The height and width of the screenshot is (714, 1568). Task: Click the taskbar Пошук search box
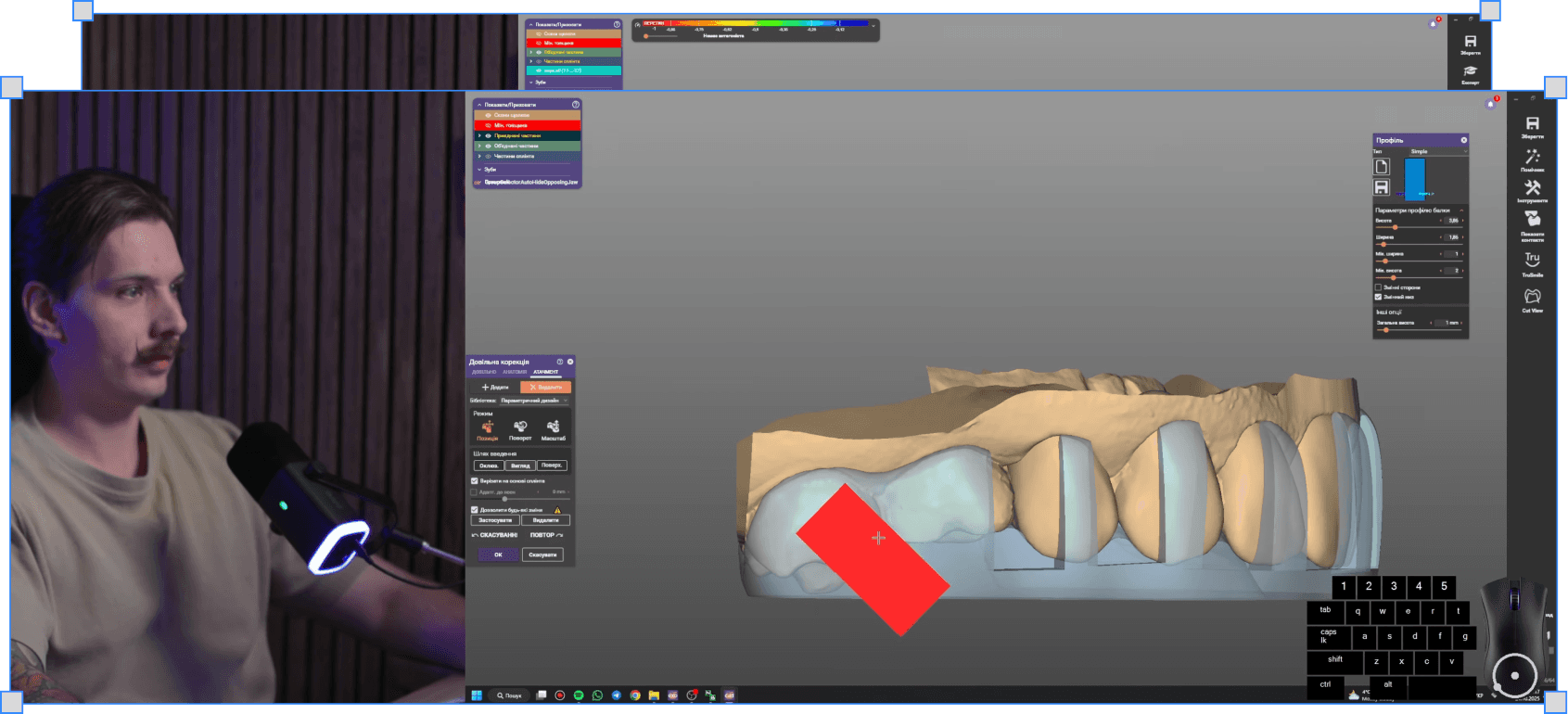pos(509,695)
